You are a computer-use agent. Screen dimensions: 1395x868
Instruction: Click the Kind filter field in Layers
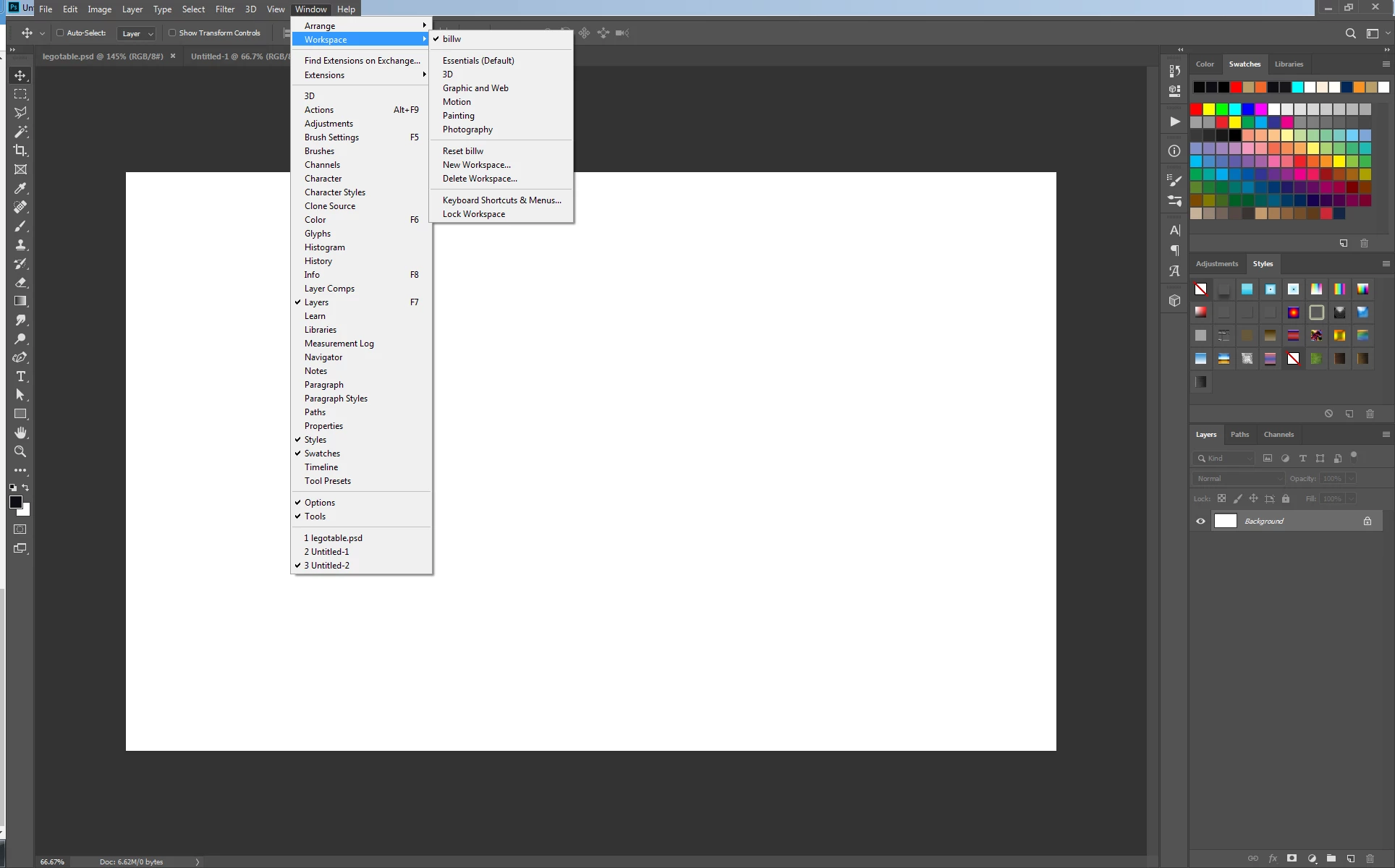click(x=1224, y=458)
